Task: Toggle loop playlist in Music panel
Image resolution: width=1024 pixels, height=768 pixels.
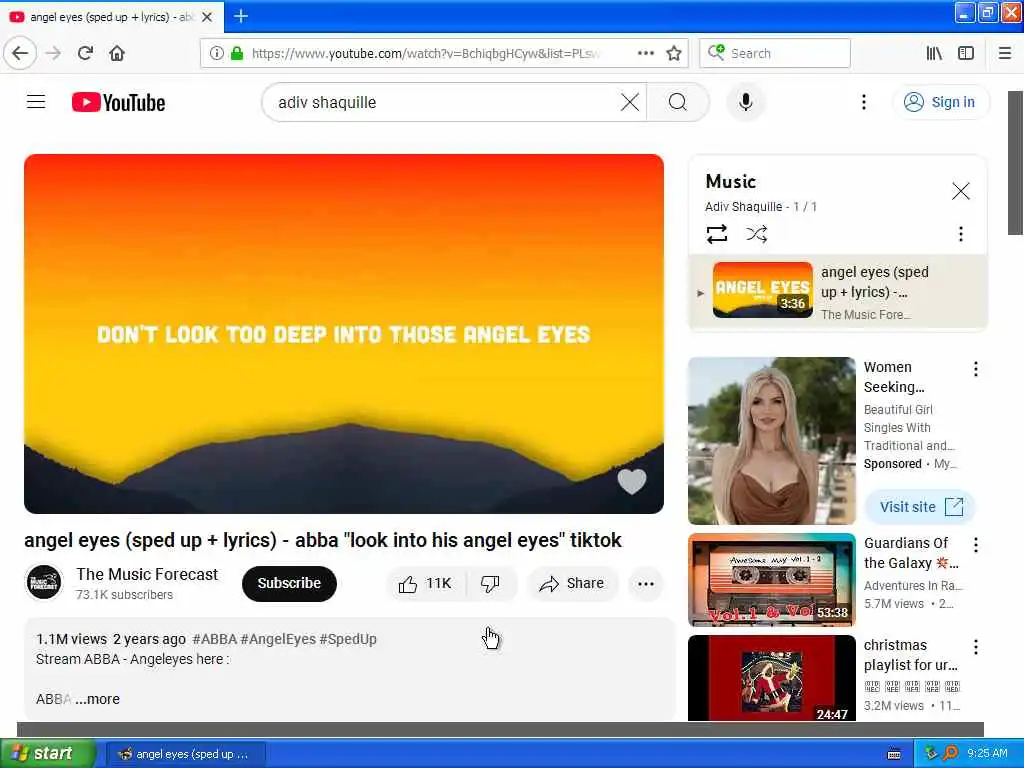Action: pyautogui.click(x=716, y=234)
